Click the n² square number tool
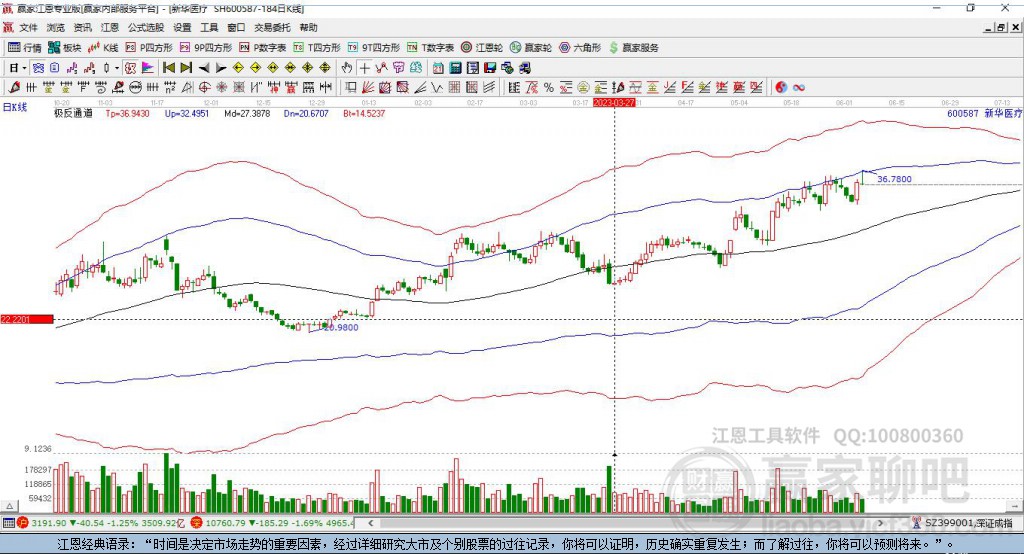The width and height of the screenshot is (1024, 554). [170, 87]
